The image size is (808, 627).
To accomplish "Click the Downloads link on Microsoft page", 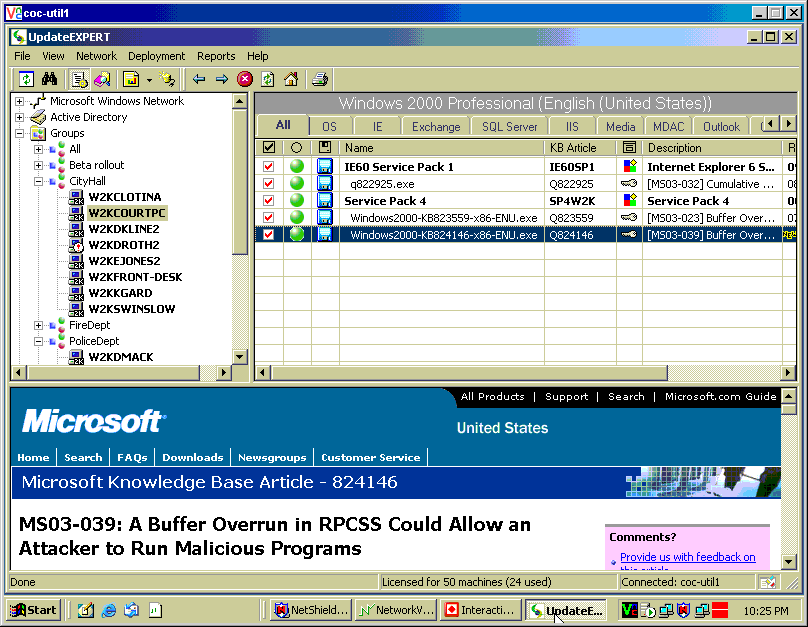I will (192, 457).
